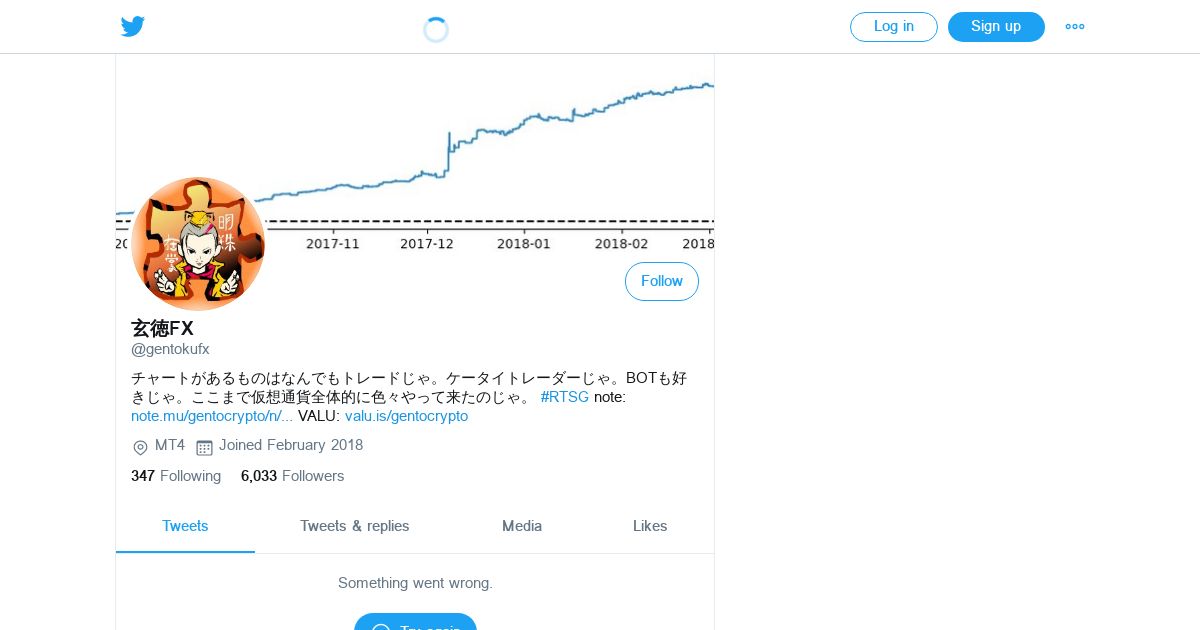View the 6,033 Followers list
Image resolution: width=1200 pixels, height=630 pixels.
(x=292, y=476)
